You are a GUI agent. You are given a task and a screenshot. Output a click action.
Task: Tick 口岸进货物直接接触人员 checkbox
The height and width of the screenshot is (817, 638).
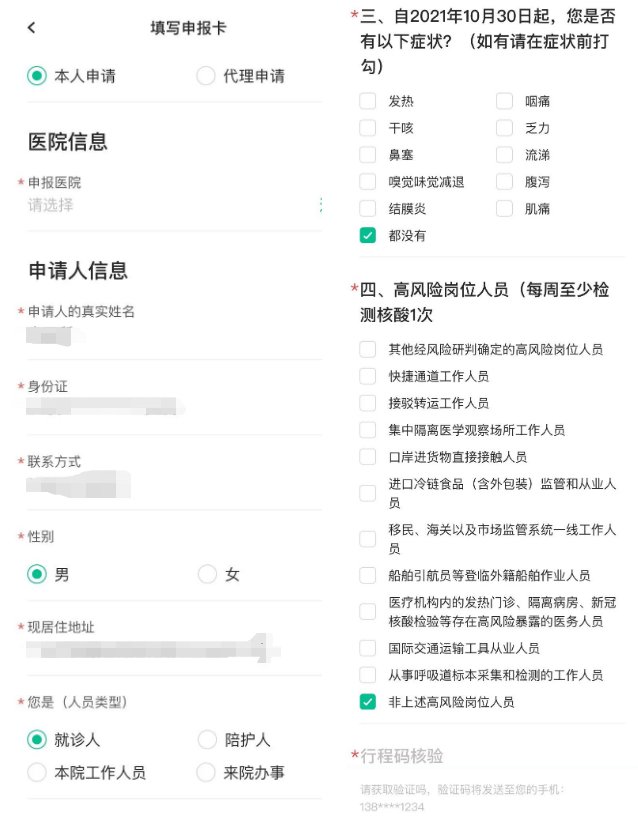(x=368, y=457)
